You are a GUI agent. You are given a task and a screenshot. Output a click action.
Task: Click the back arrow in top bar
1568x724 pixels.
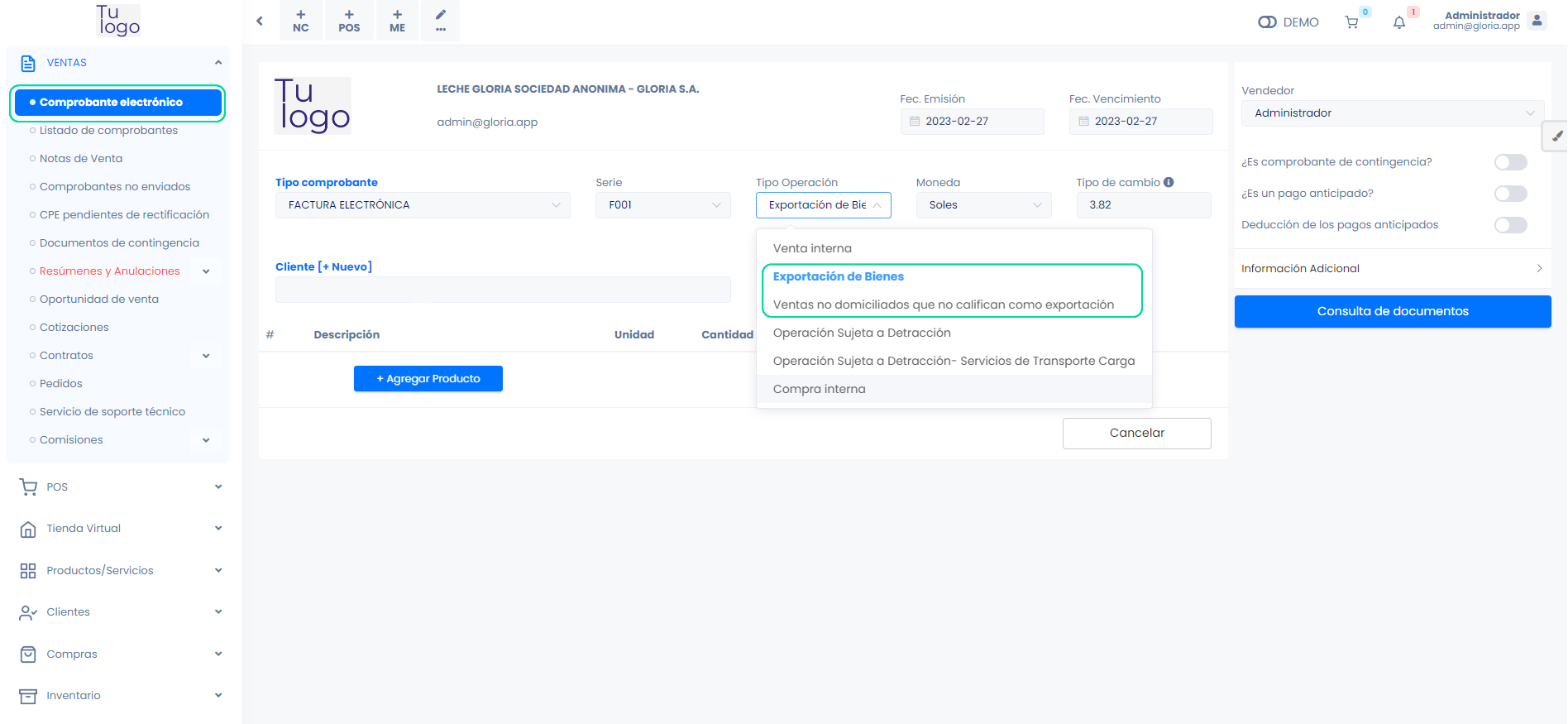coord(260,21)
